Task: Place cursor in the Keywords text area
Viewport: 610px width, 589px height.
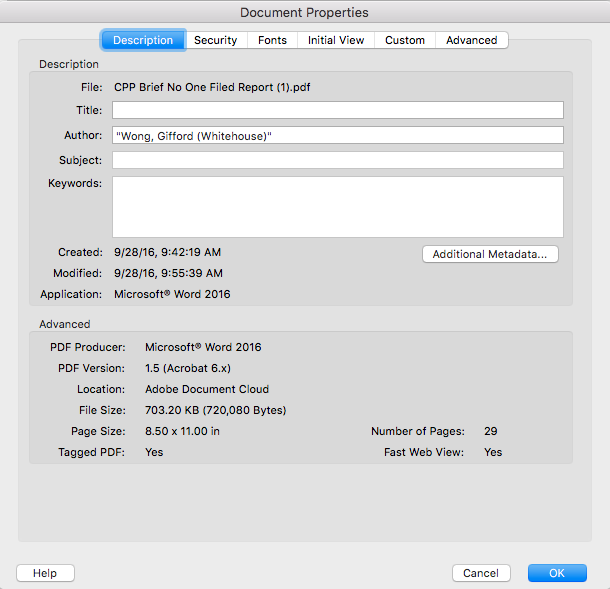Action: pos(337,207)
